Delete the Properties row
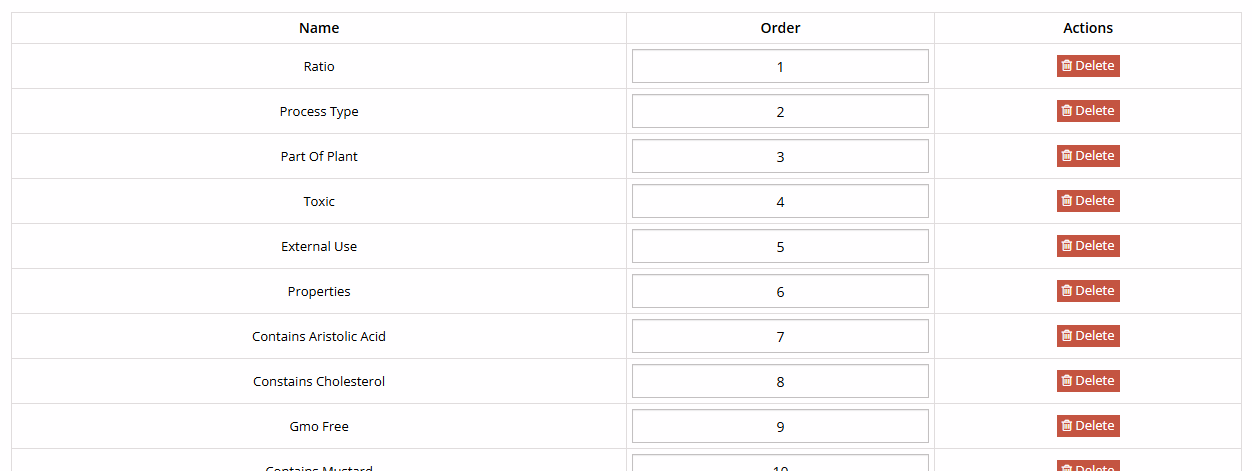The image size is (1252, 471). point(1088,291)
